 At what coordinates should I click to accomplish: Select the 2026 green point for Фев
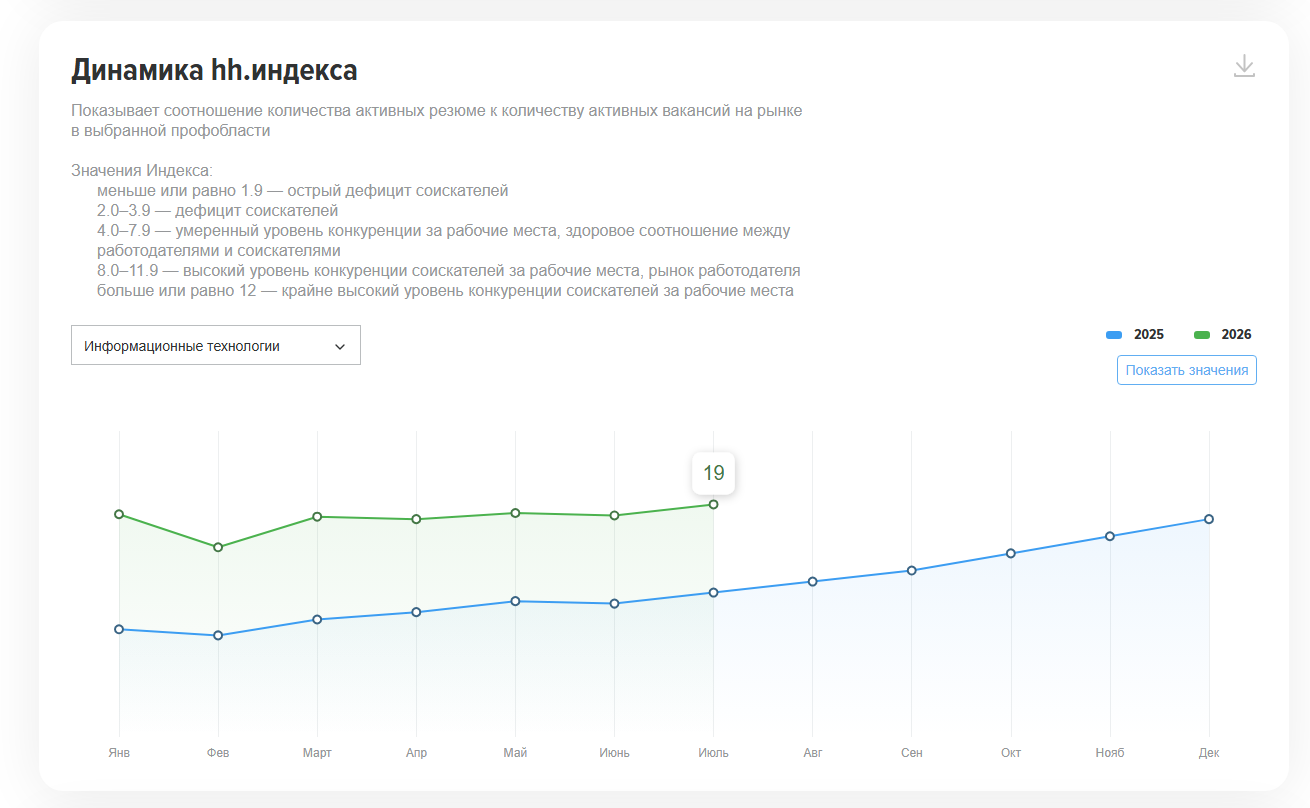(218, 547)
